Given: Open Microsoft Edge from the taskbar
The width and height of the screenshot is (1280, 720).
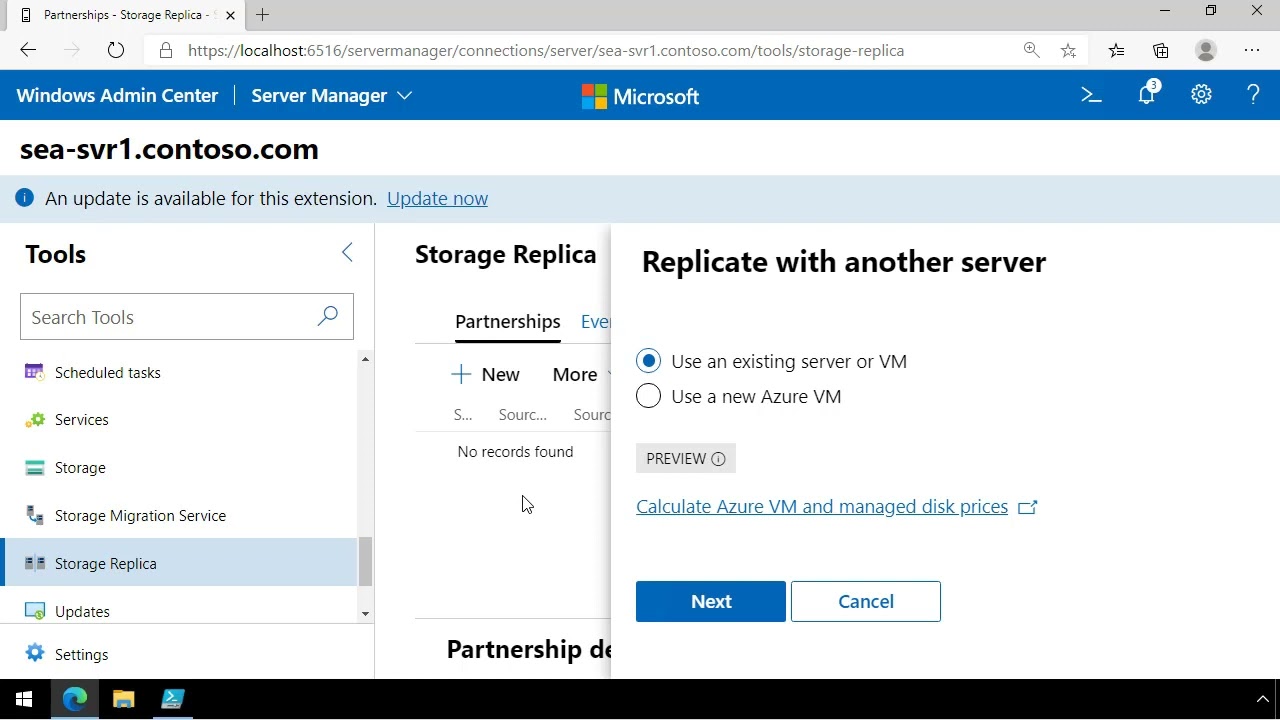Looking at the screenshot, I should [75, 699].
